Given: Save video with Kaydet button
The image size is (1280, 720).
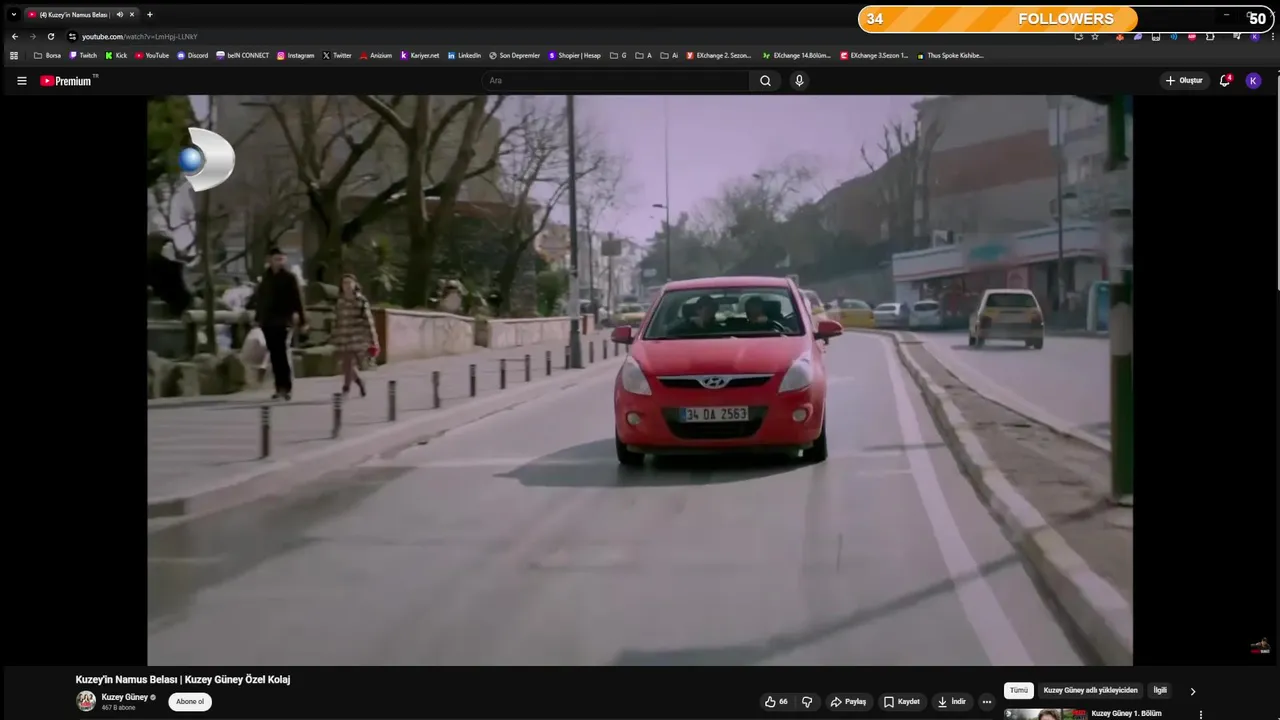Looking at the screenshot, I should click(901, 702).
